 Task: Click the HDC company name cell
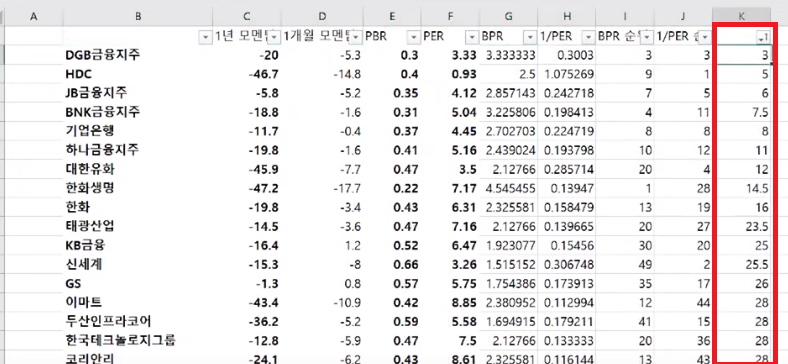coord(138,74)
